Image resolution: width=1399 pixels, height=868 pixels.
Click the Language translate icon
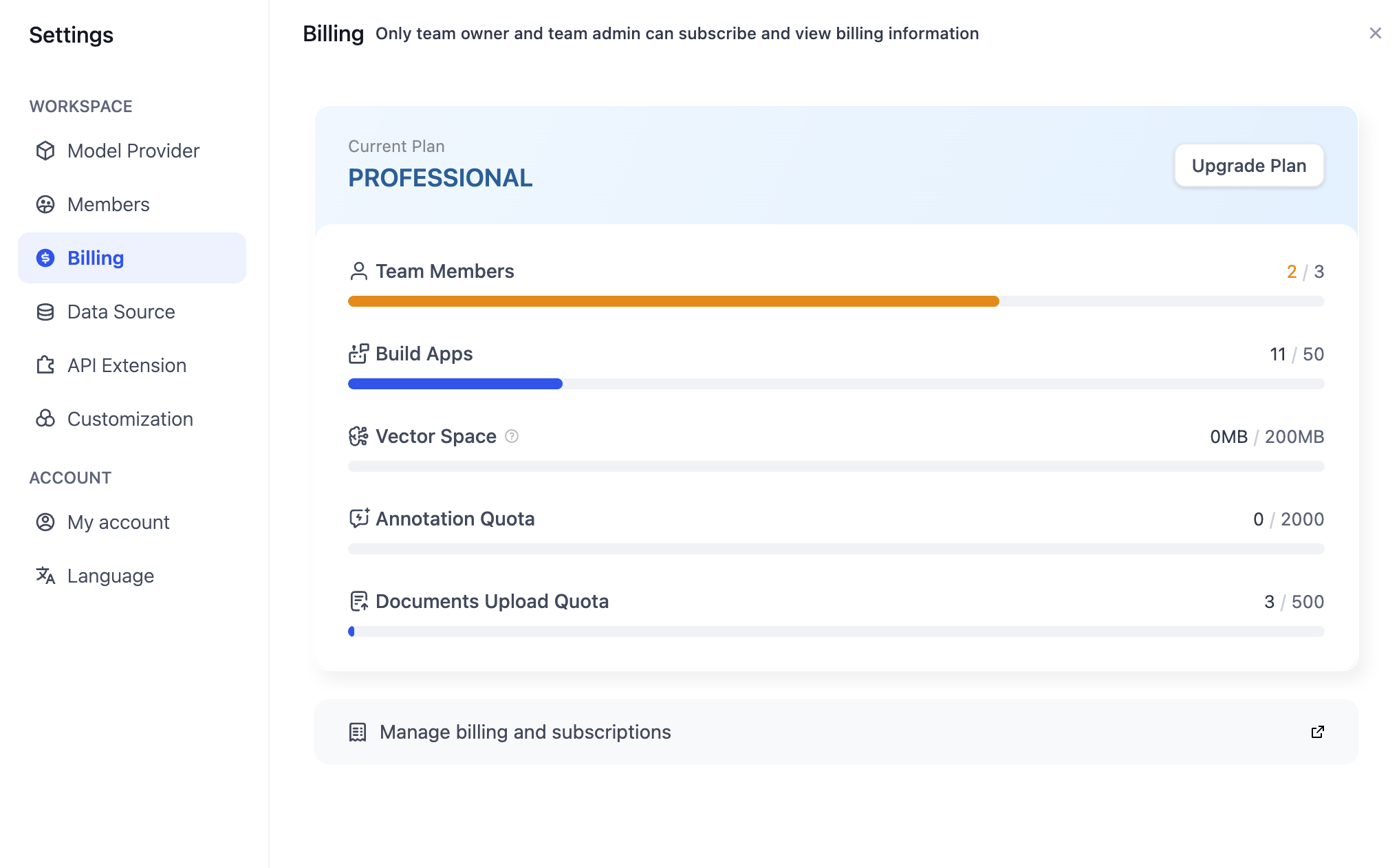click(x=45, y=576)
